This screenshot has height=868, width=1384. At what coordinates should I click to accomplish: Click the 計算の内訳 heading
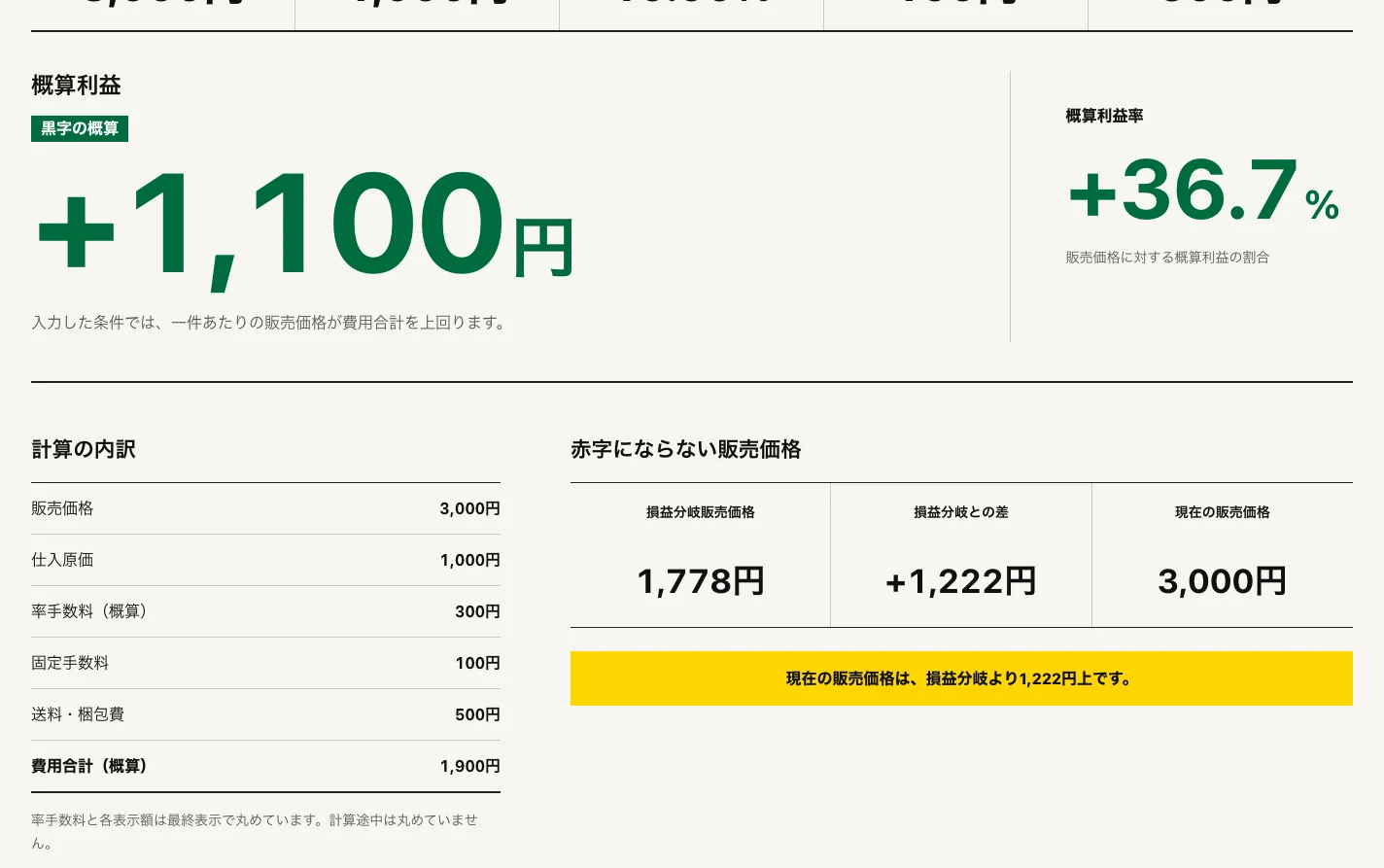click(x=84, y=449)
